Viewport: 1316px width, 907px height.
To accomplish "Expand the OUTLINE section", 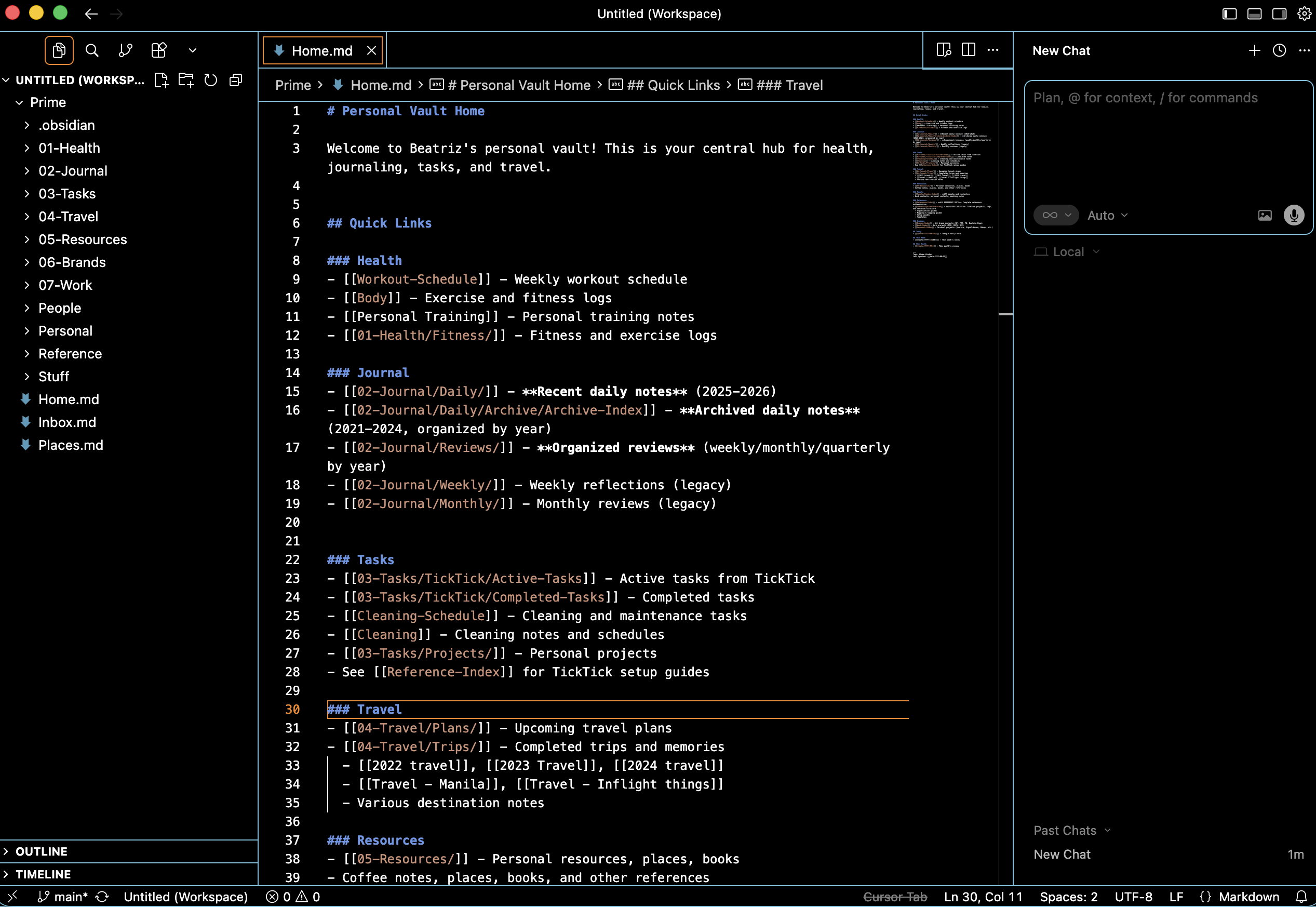I will (x=42, y=851).
